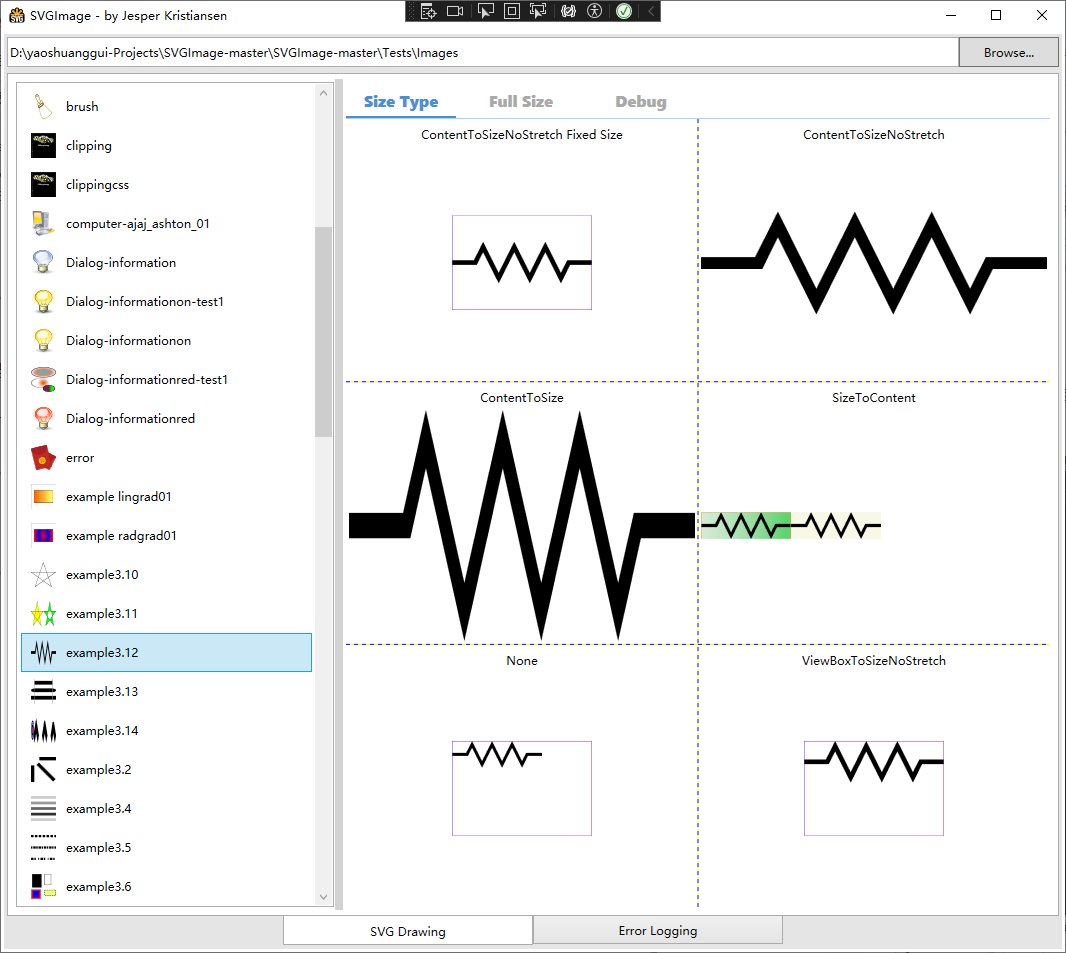Click the None preview box
Screen dimensions: 1066x953
tap(522, 789)
